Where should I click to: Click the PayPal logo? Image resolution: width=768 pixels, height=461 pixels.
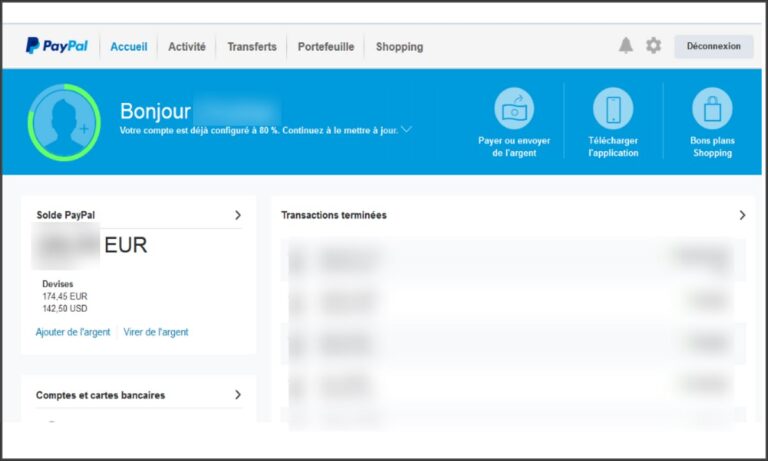[x=57, y=46]
